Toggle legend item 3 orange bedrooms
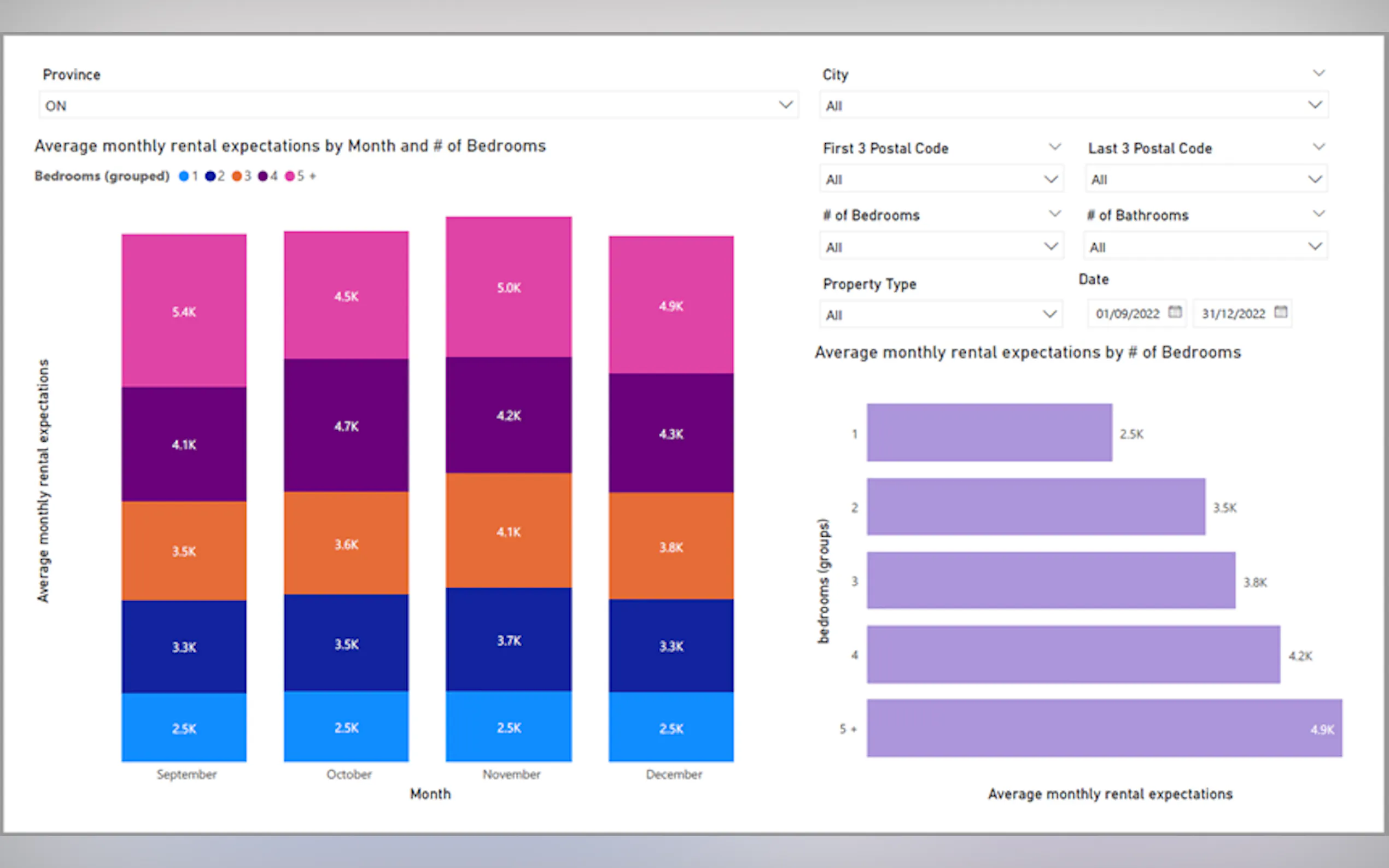1389x868 pixels. coord(237,176)
